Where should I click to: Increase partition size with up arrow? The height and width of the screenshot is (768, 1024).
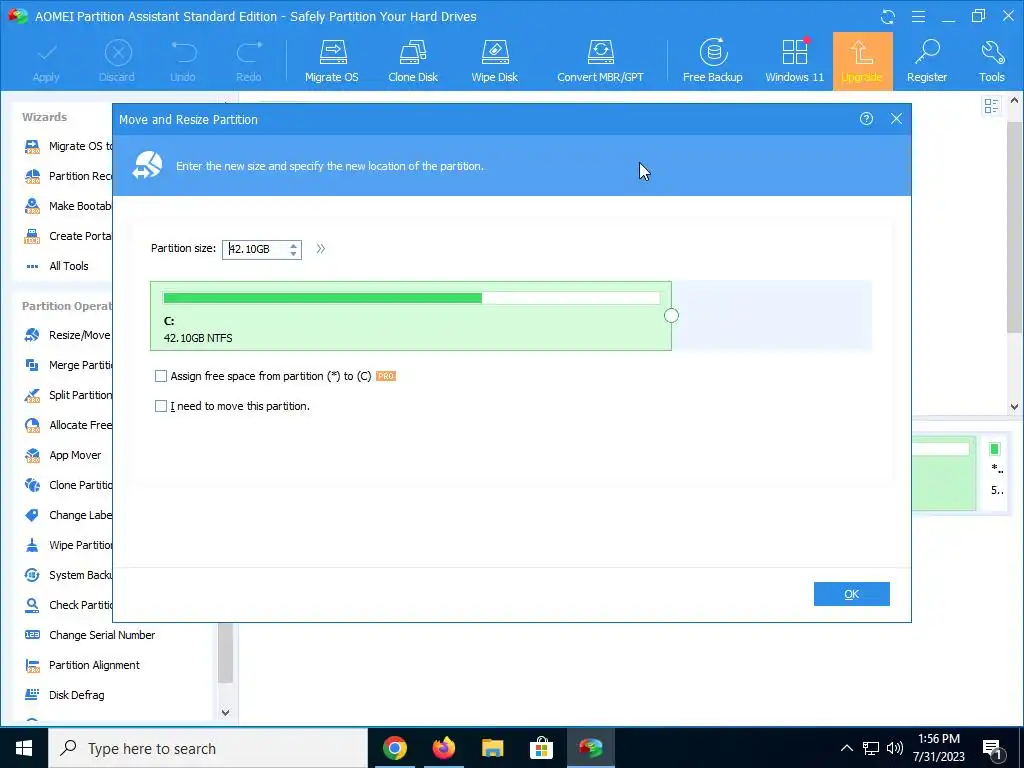(293, 245)
